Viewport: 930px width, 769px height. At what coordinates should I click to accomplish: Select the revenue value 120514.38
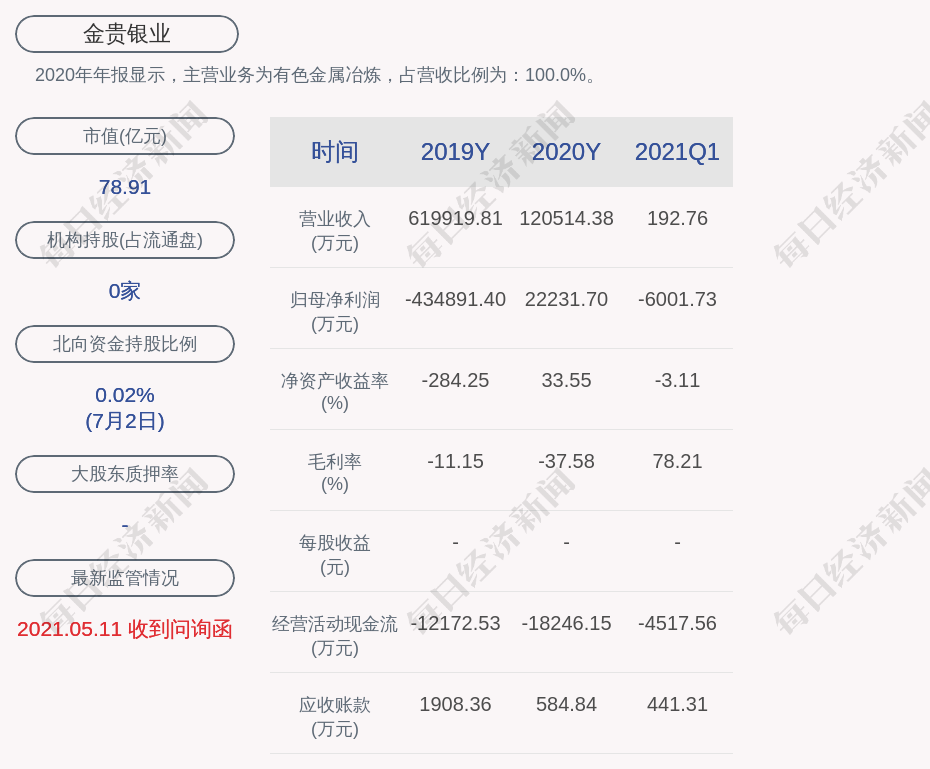[x=566, y=218]
